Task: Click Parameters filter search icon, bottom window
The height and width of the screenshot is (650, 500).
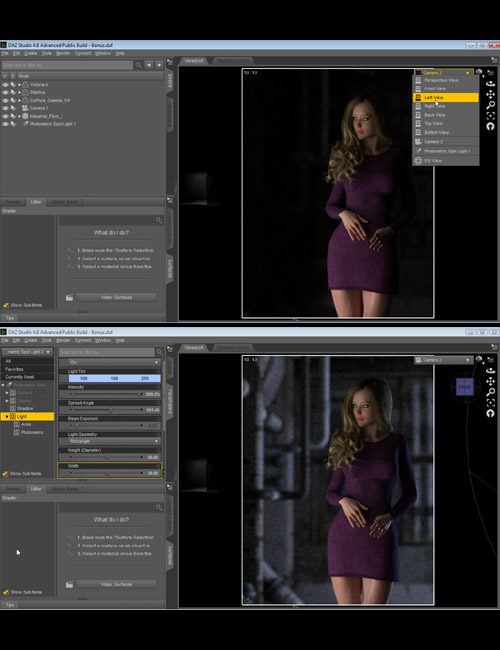Action: (x=159, y=352)
